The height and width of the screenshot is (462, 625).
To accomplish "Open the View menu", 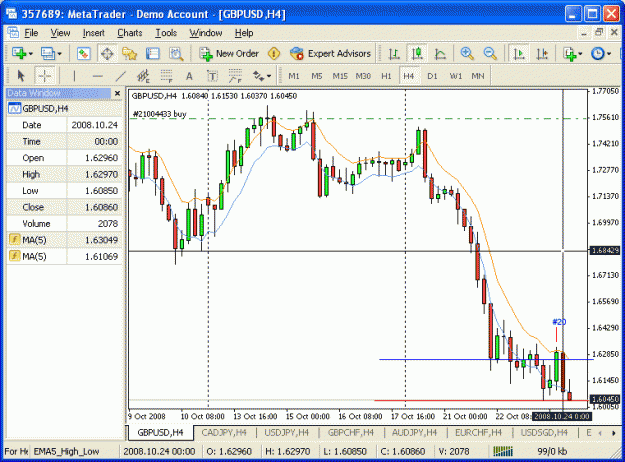I will pyautogui.click(x=60, y=33).
